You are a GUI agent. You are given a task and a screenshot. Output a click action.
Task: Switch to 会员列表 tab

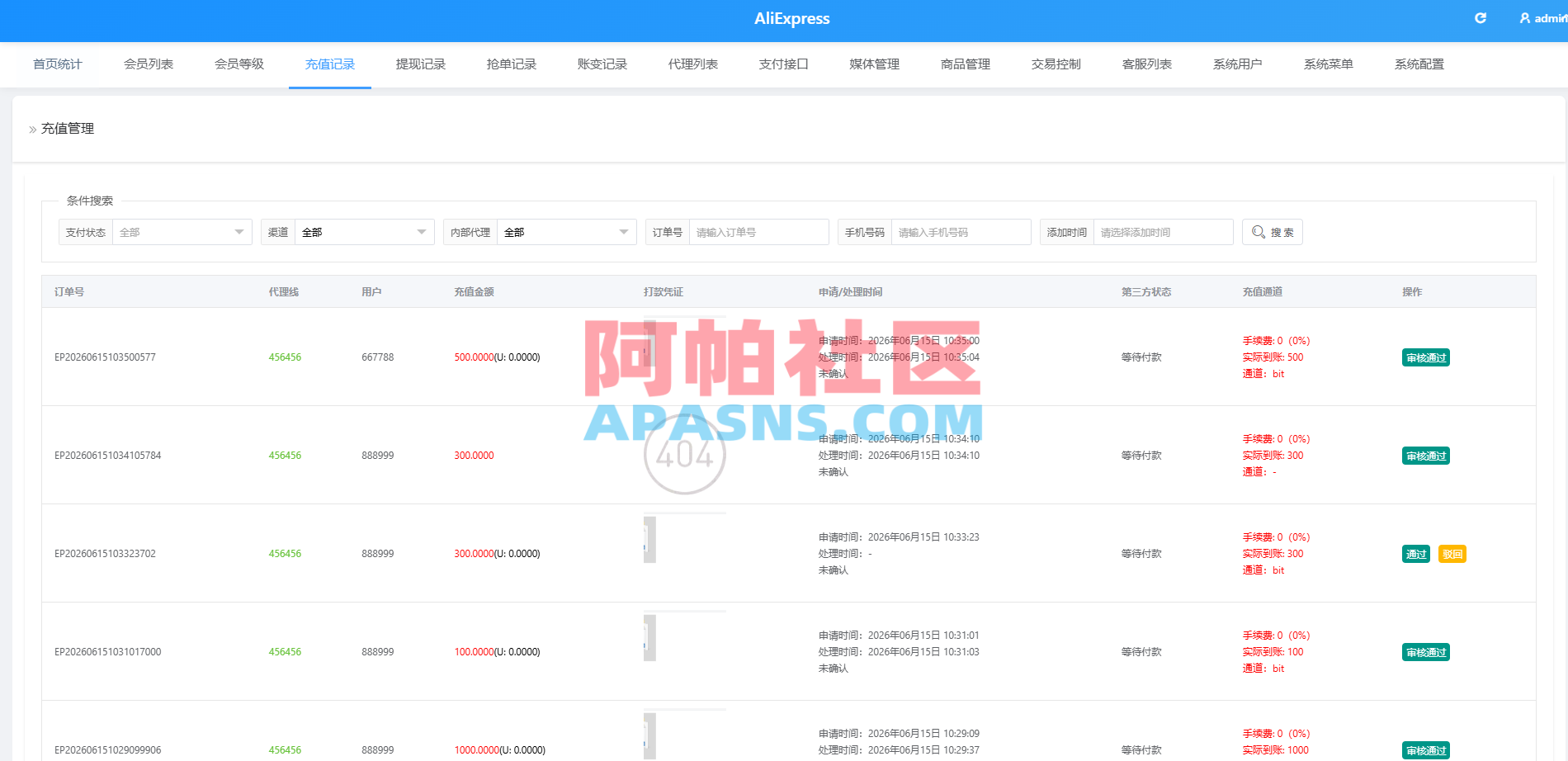[149, 64]
